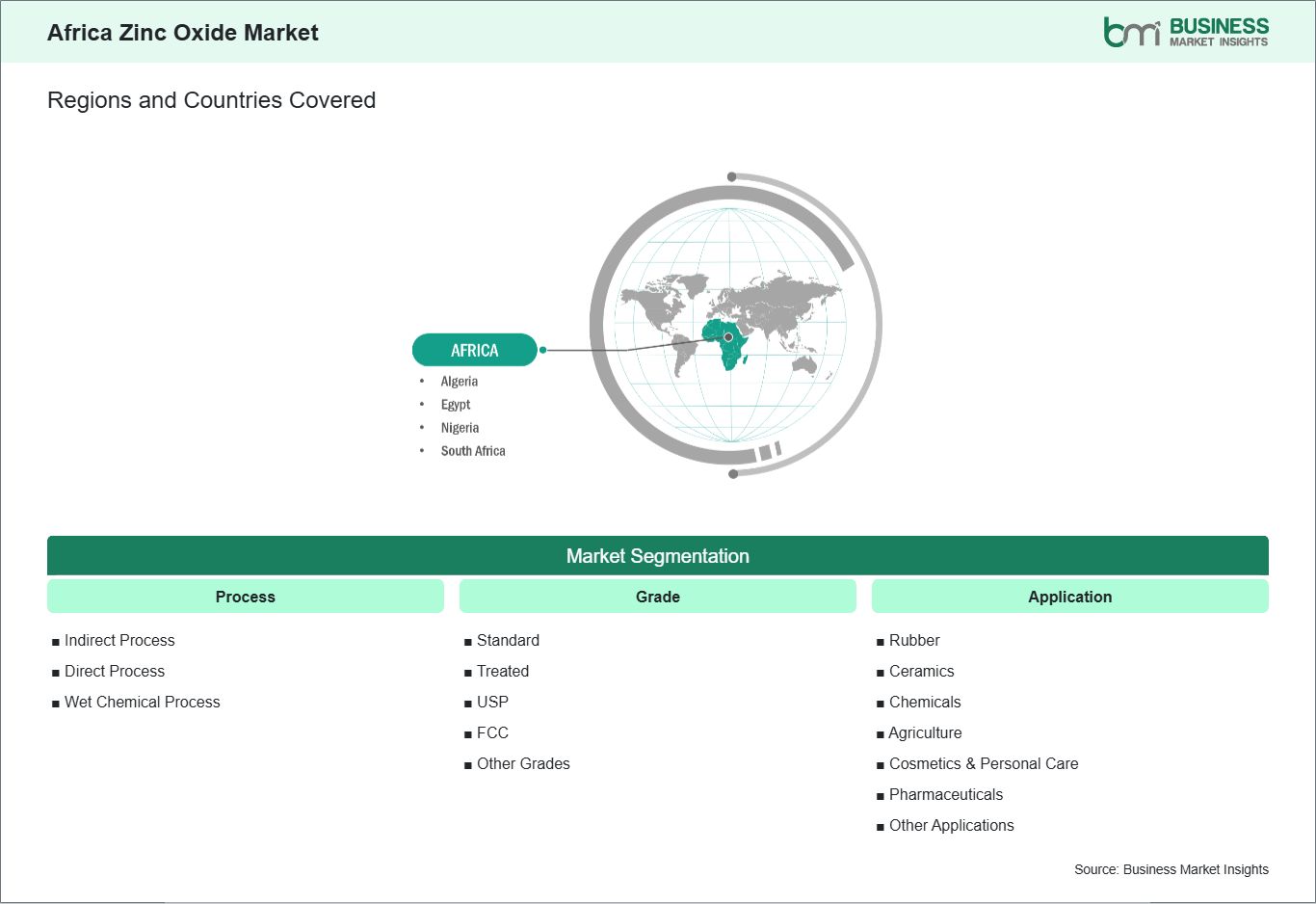Select the Market Segmentation header bar
This screenshot has height=904, width=1316.
[658, 556]
